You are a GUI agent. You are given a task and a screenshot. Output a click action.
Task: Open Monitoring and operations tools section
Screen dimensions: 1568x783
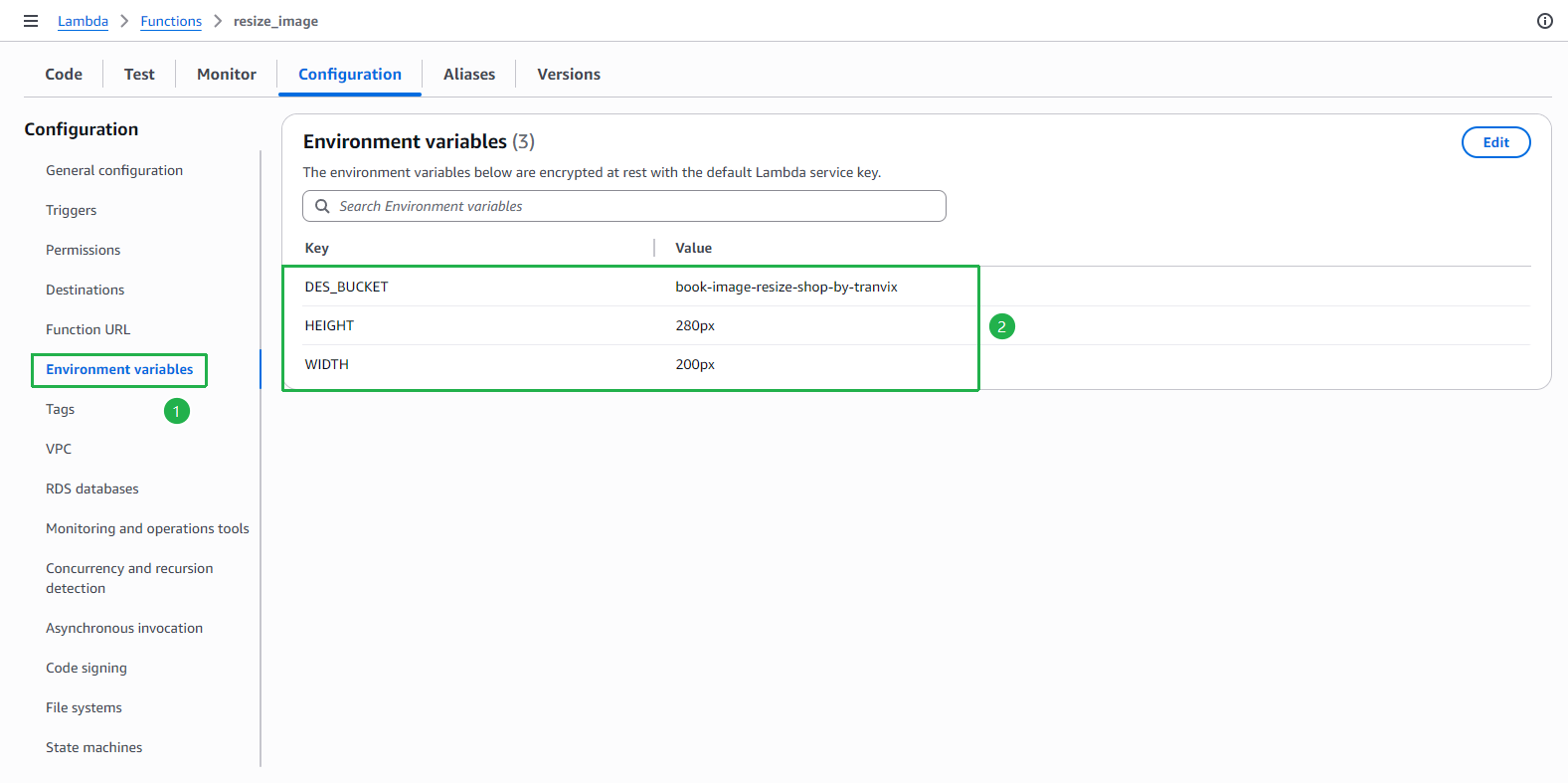coord(147,528)
